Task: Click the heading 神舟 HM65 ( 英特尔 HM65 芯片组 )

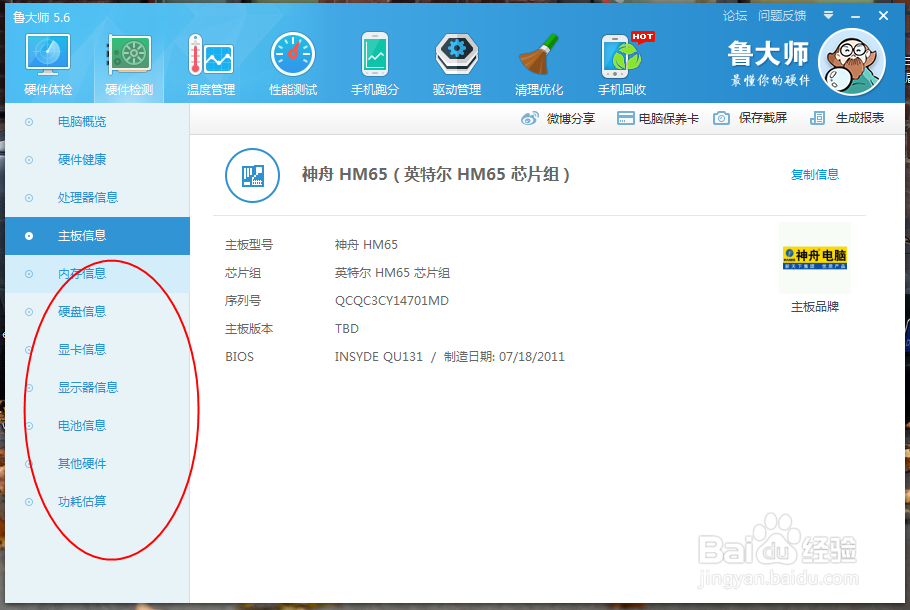Action: click(x=436, y=174)
